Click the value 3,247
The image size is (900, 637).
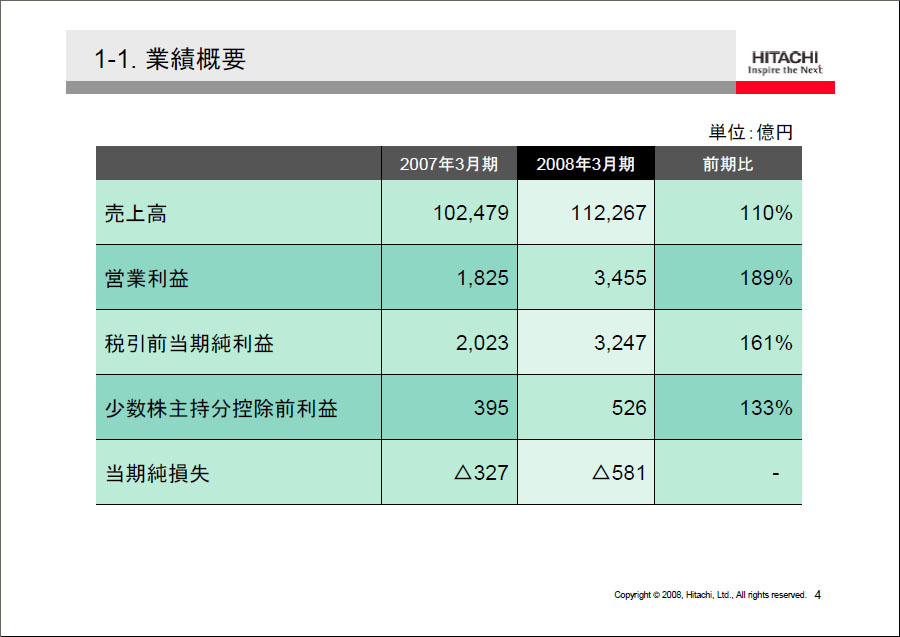(x=620, y=343)
